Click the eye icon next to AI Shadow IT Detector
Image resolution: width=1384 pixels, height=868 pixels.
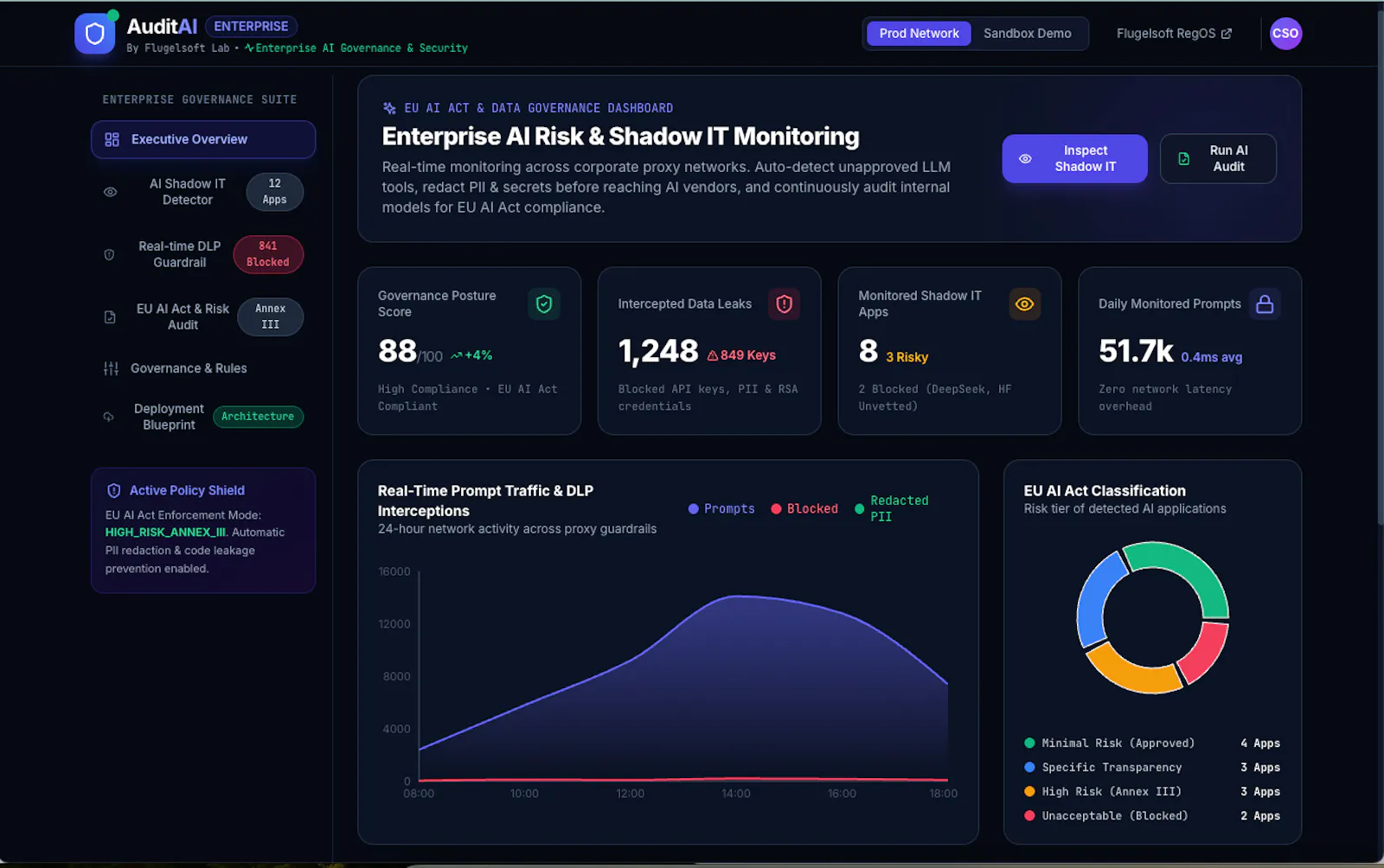(110, 192)
